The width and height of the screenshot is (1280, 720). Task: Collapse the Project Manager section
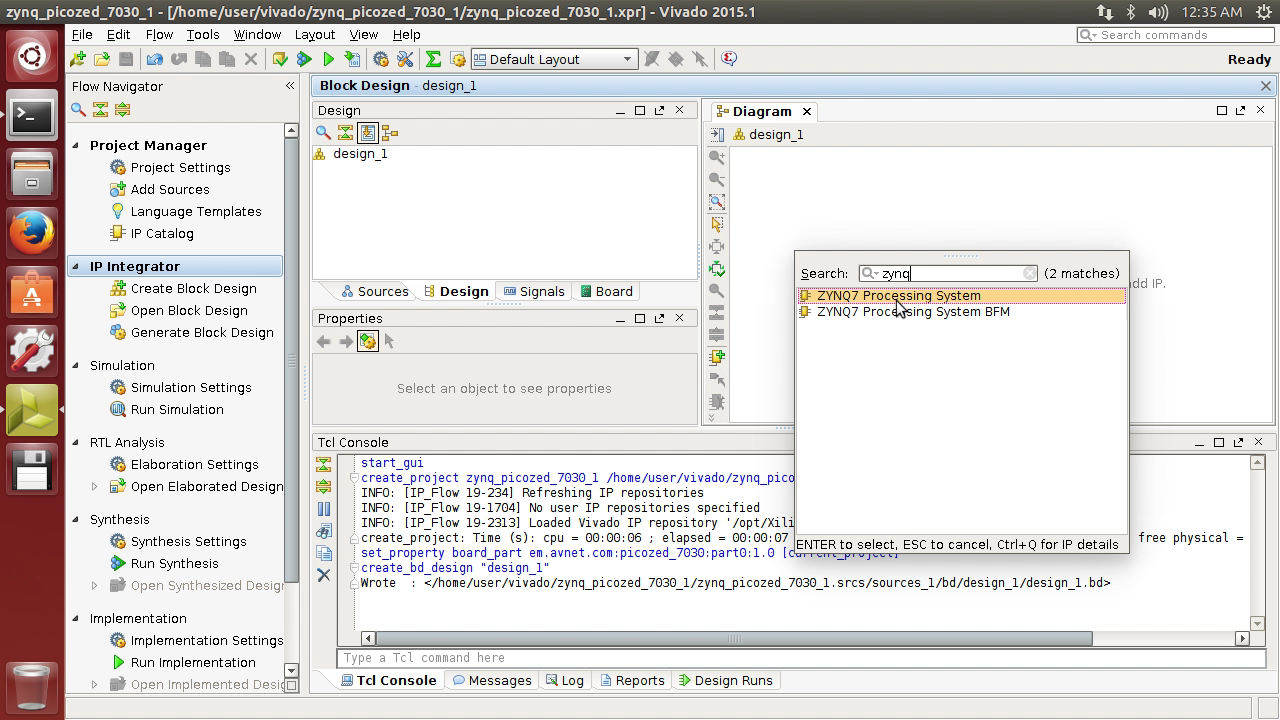76,145
